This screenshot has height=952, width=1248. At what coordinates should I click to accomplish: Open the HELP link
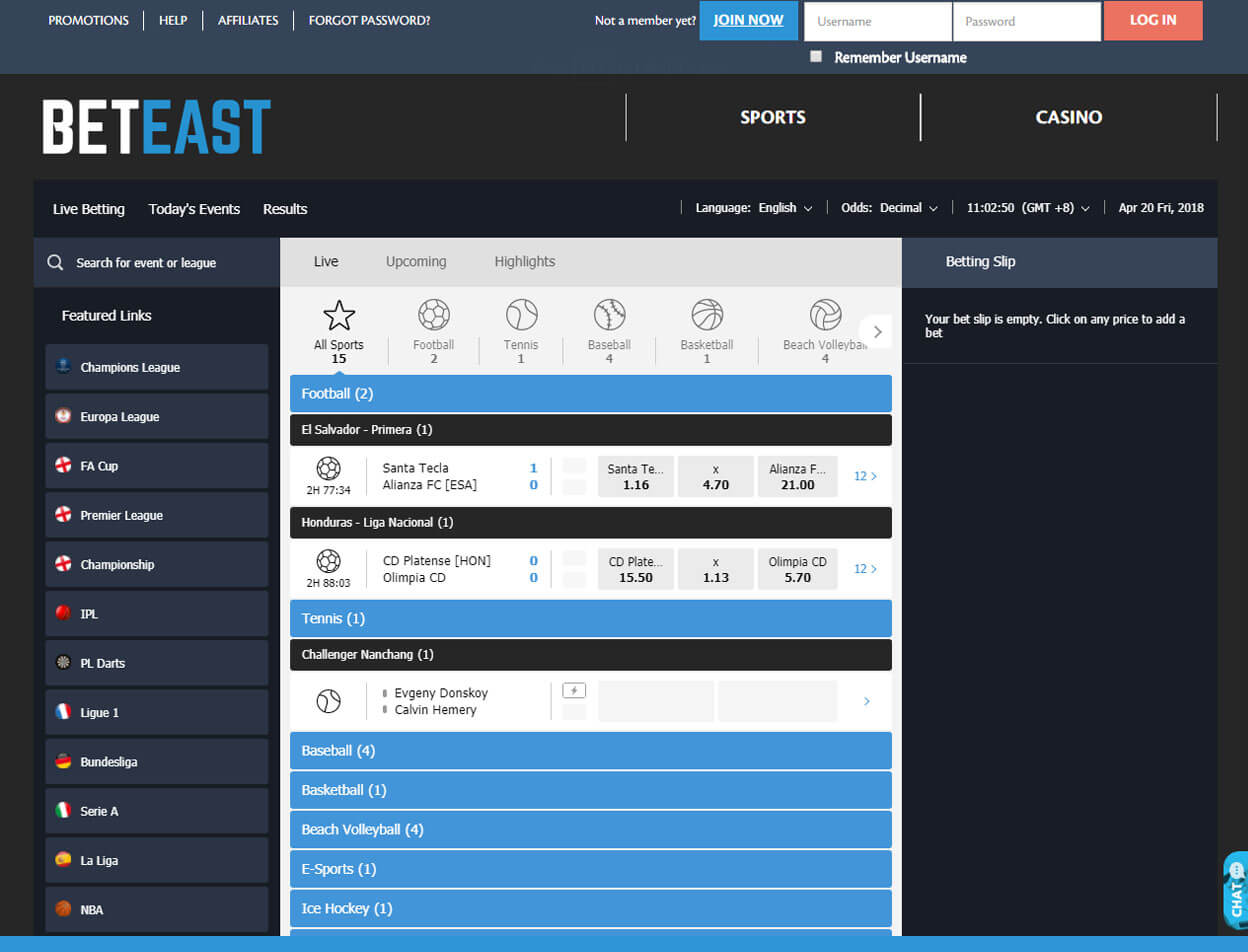[x=173, y=20]
